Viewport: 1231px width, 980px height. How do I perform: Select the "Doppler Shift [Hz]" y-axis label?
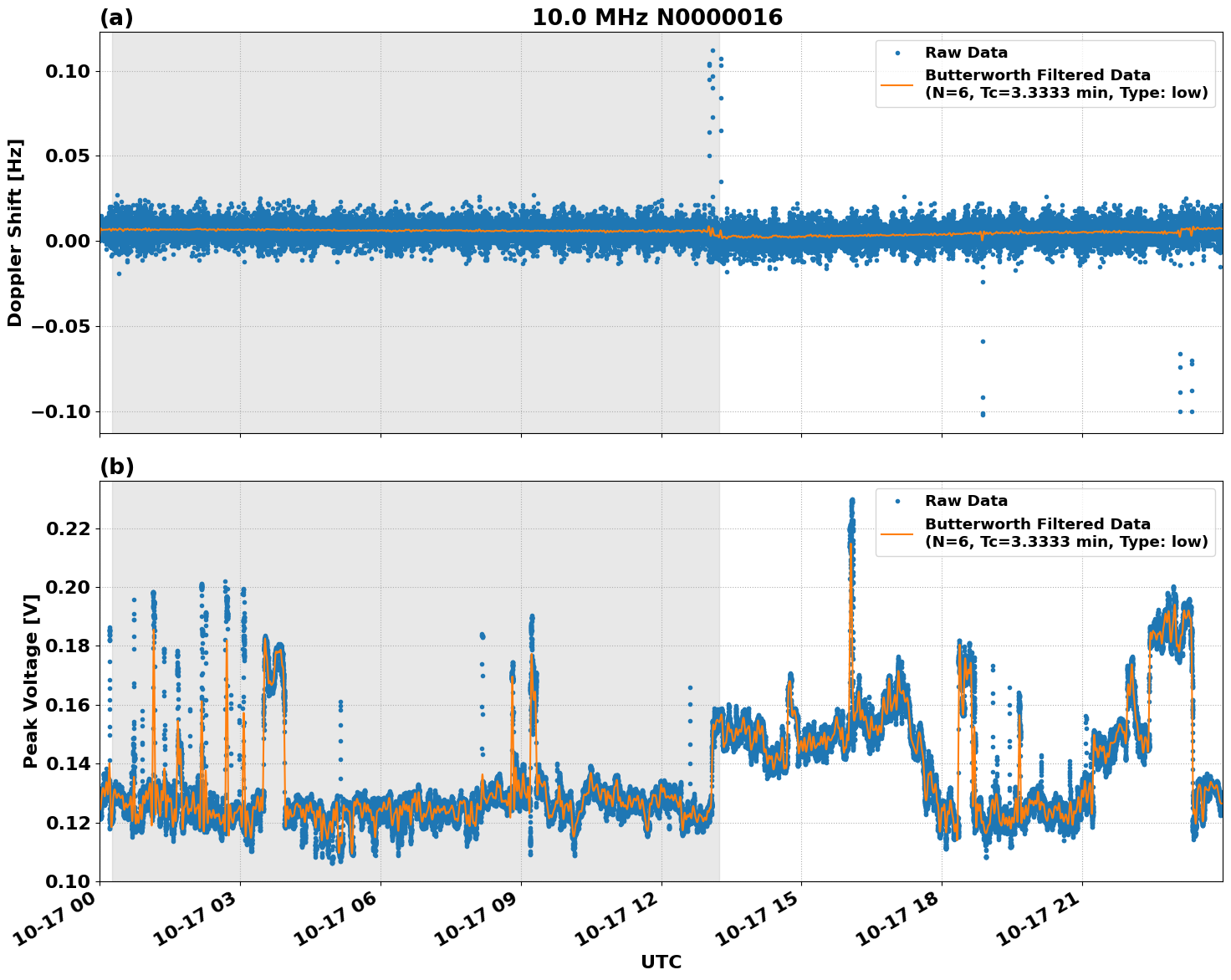(15, 232)
